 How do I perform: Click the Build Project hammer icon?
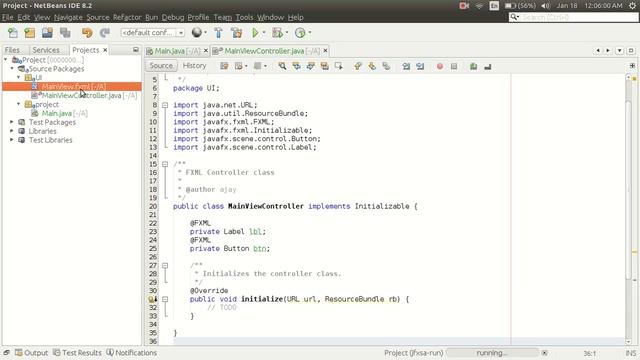pyautogui.click(x=218, y=33)
